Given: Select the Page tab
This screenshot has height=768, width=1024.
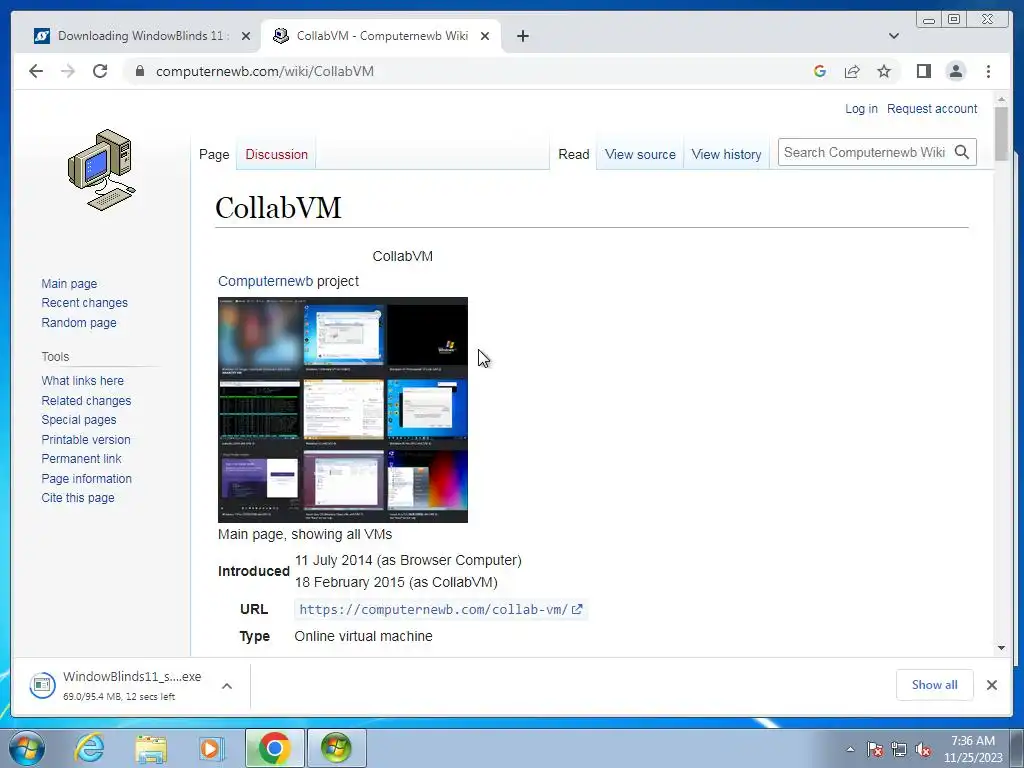Looking at the screenshot, I should (214, 155).
